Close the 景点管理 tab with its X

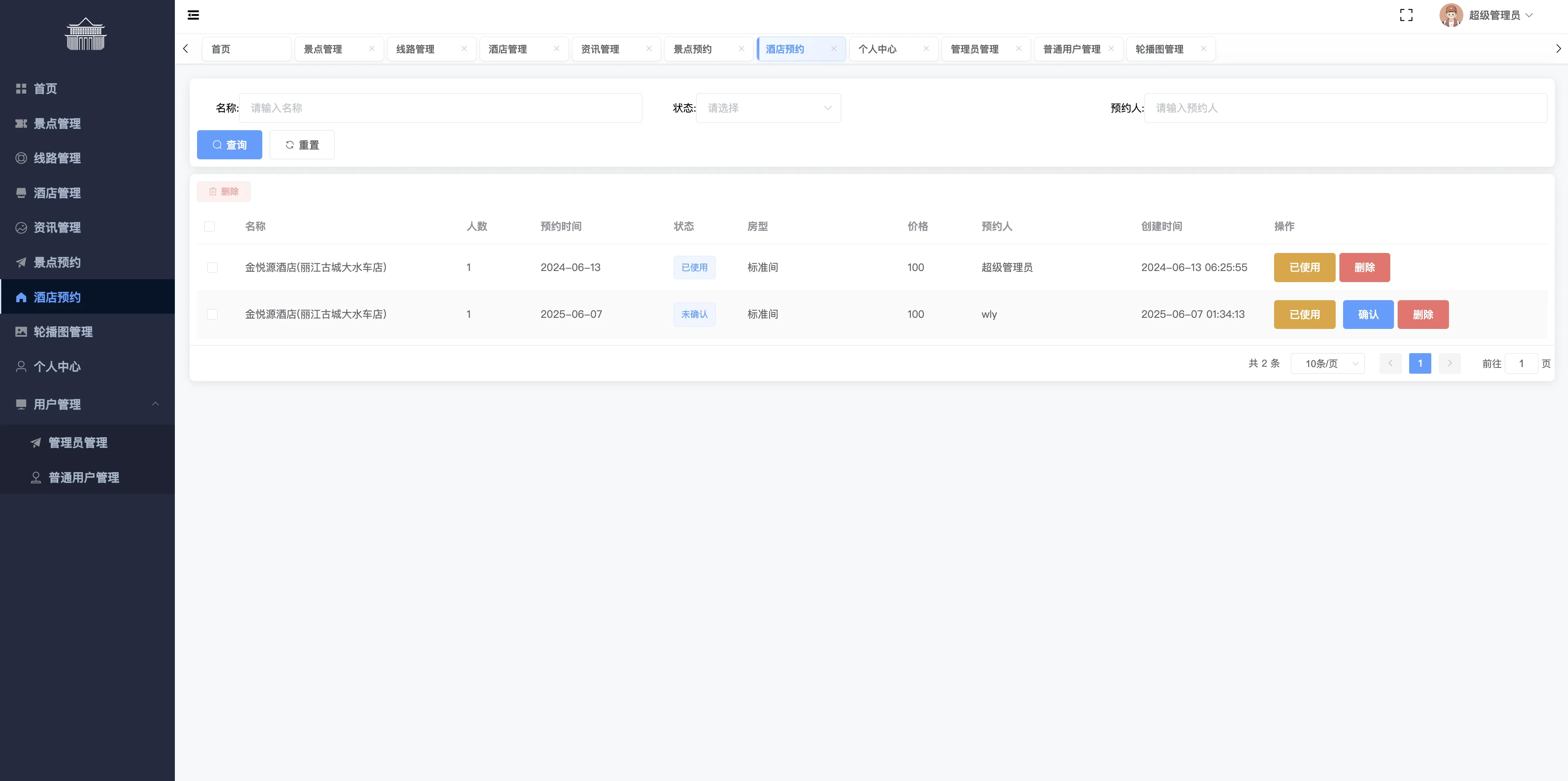371,49
